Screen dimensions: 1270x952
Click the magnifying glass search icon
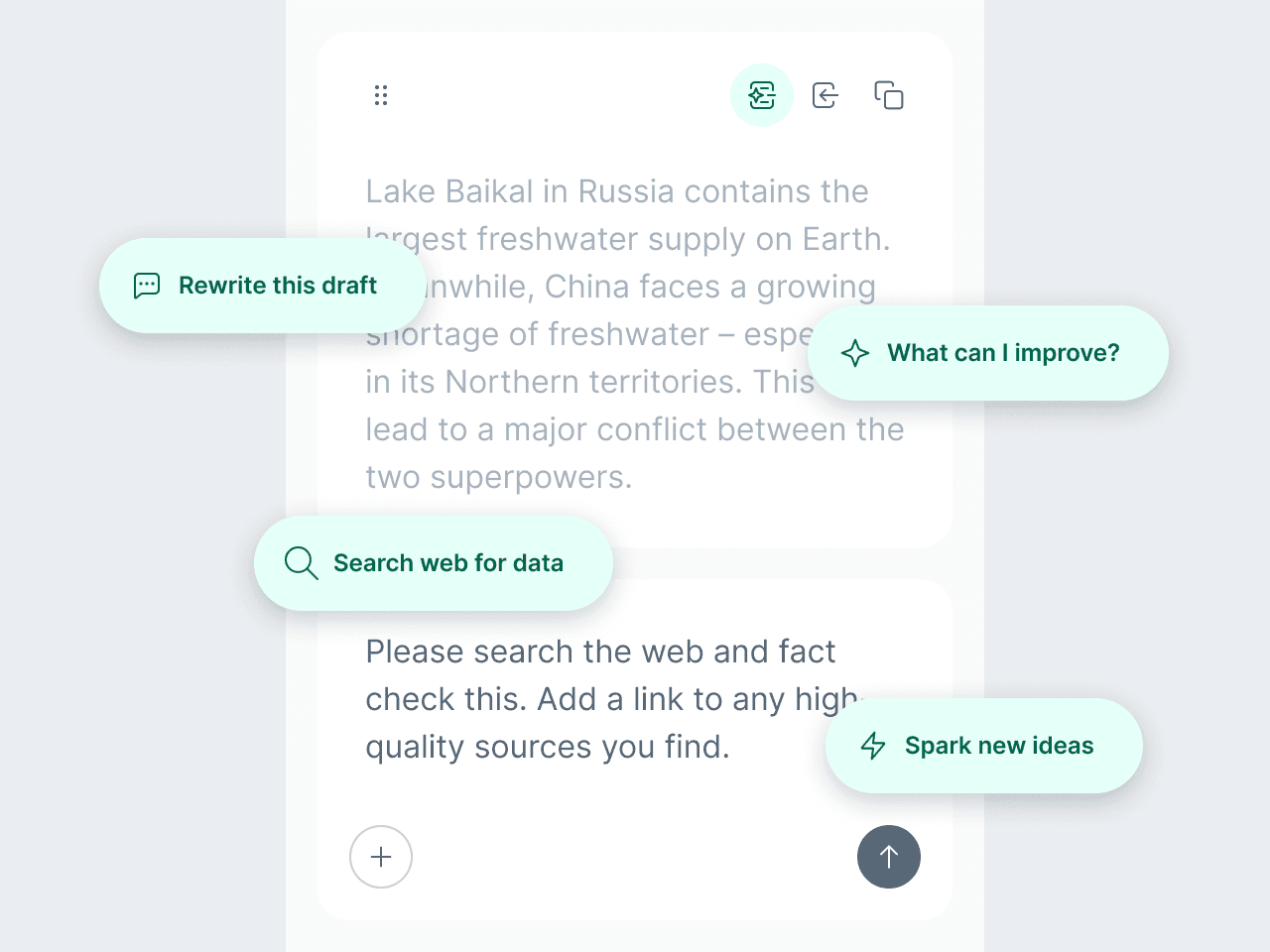pyautogui.click(x=301, y=563)
